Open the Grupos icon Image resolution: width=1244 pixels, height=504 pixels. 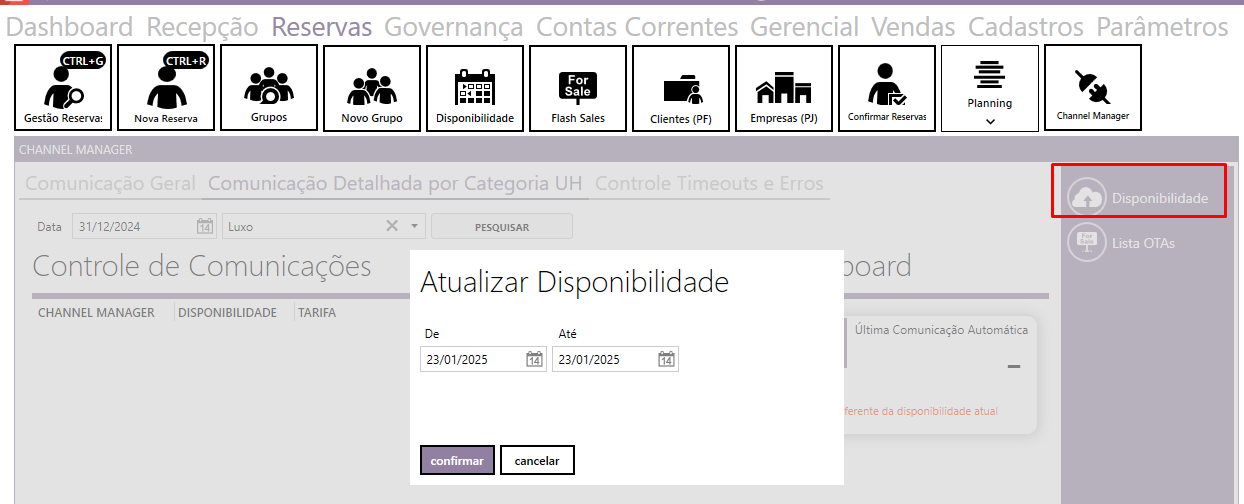click(x=269, y=87)
